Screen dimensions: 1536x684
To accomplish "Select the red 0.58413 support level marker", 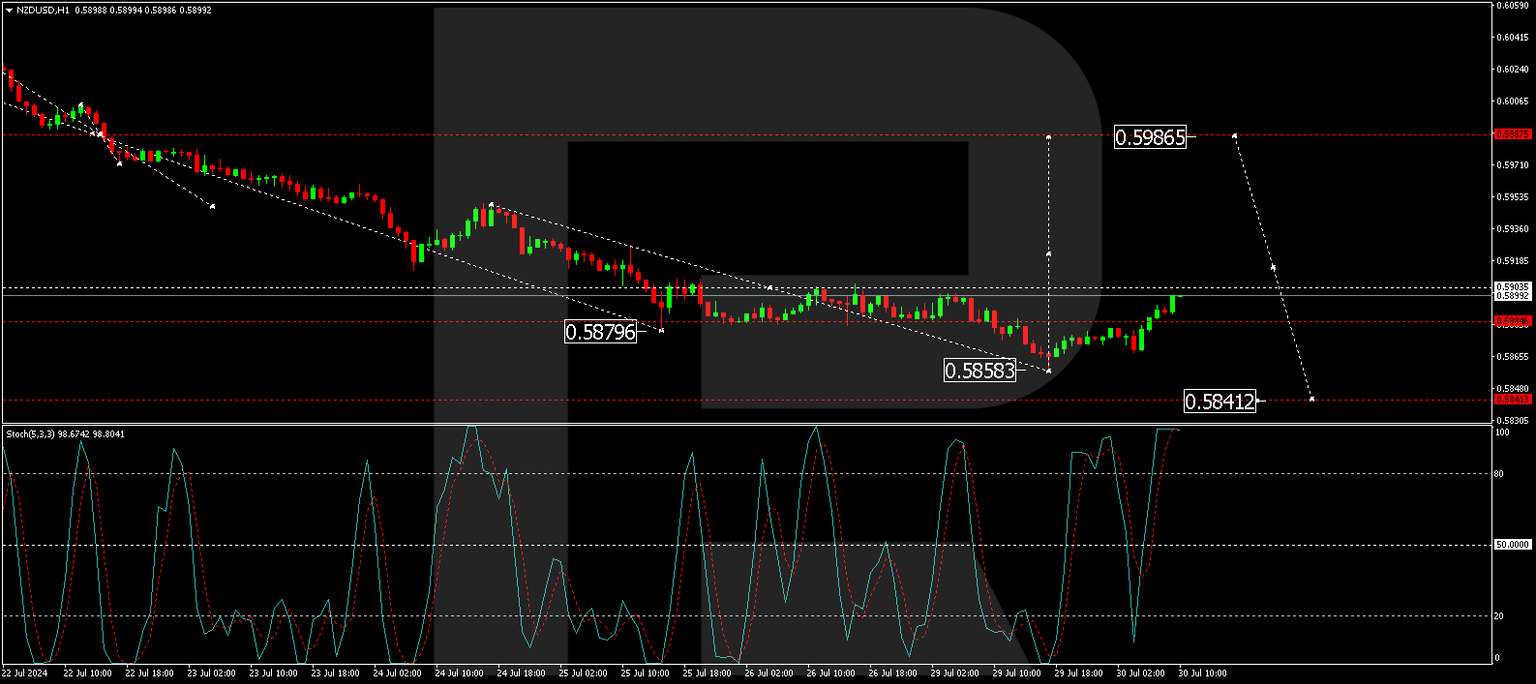I will click(1512, 398).
